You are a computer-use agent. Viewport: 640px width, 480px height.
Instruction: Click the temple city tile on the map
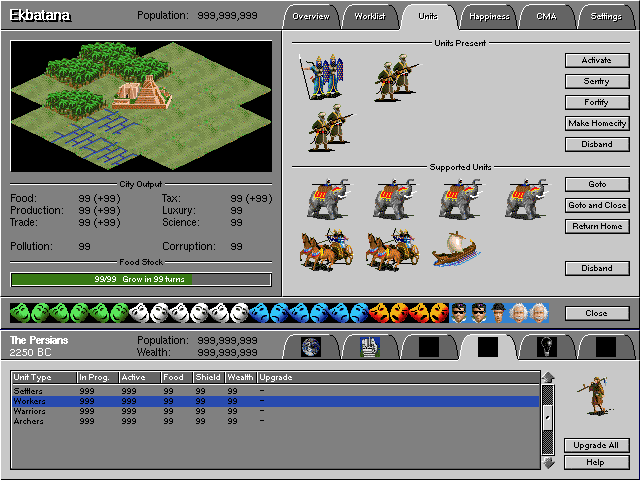[142, 93]
